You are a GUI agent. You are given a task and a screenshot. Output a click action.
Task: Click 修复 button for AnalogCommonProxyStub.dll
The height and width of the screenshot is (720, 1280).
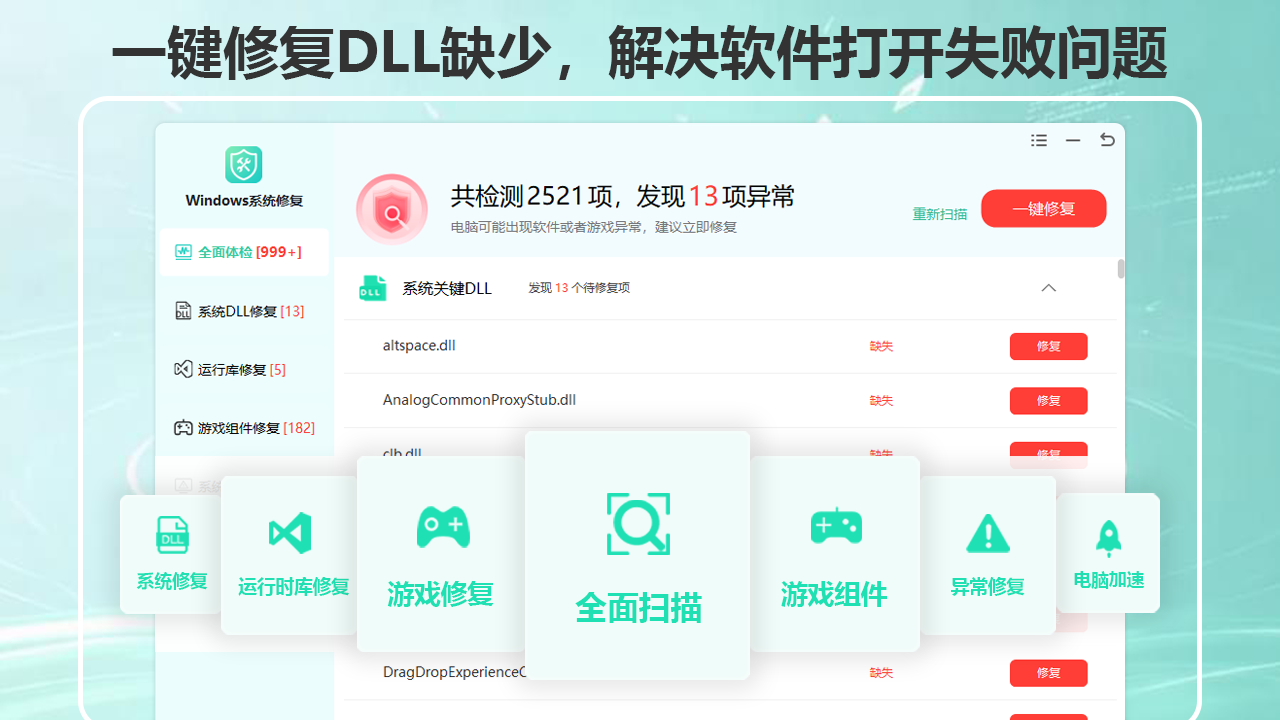[x=1048, y=400]
